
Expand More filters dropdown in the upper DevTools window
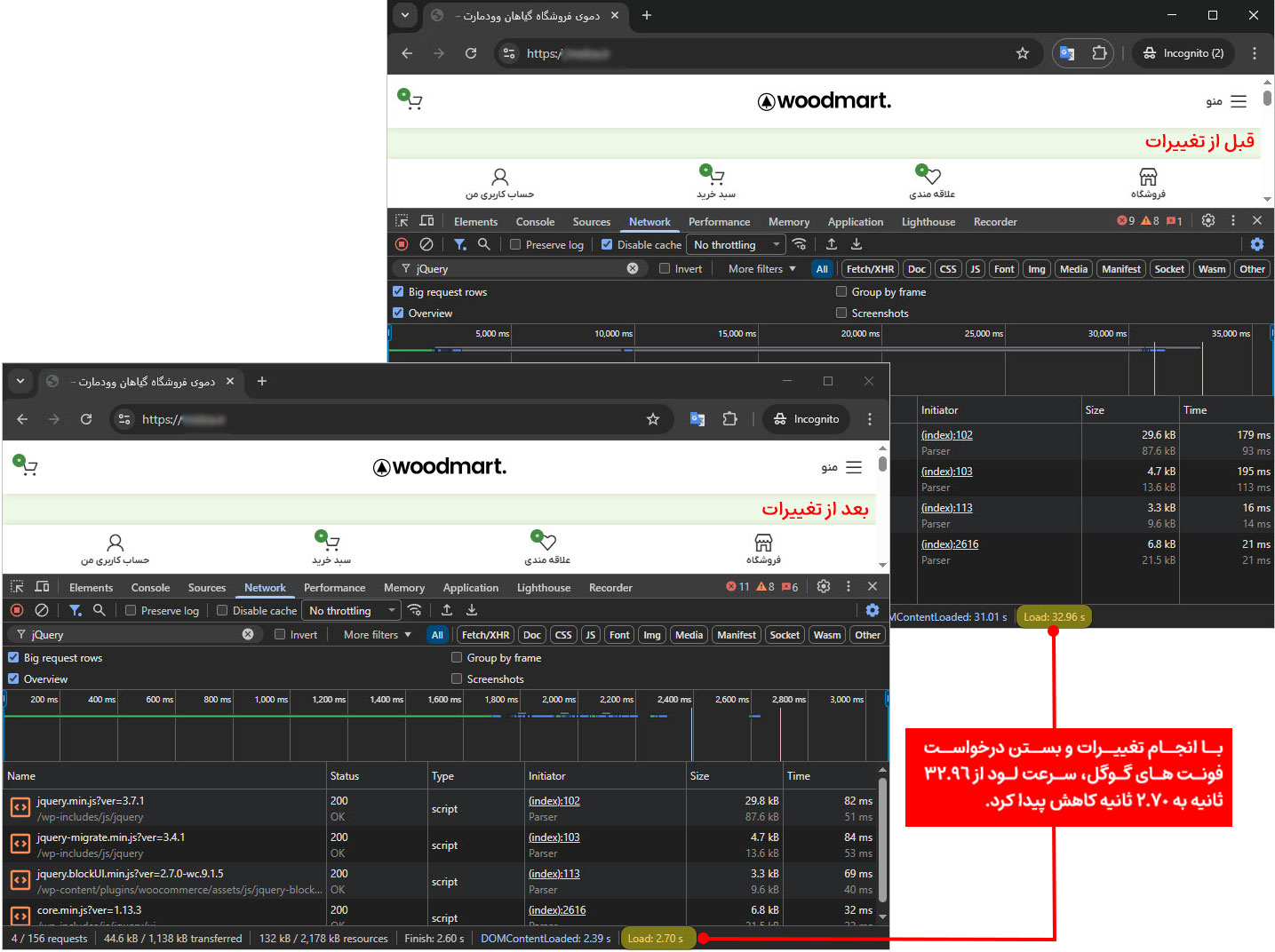[761, 268]
